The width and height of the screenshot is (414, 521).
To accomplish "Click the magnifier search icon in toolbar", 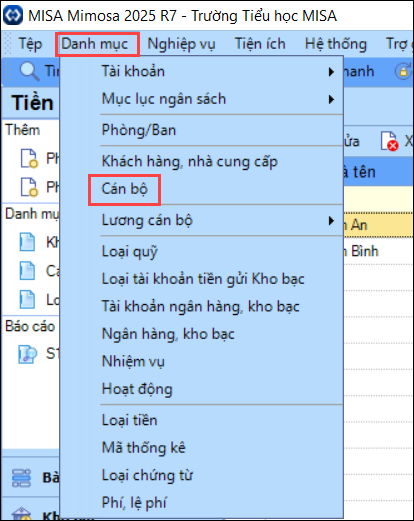I will 29,71.
